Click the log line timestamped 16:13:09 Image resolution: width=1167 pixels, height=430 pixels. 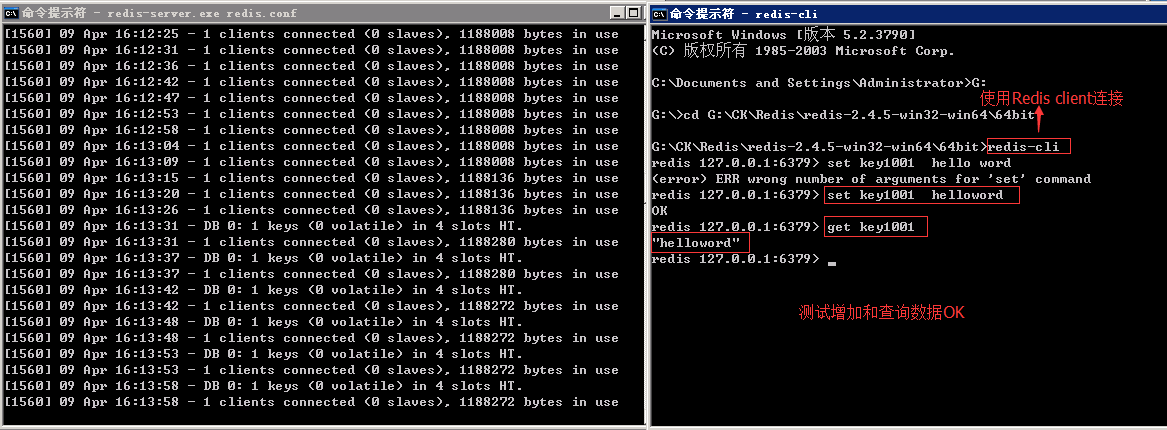(311, 162)
